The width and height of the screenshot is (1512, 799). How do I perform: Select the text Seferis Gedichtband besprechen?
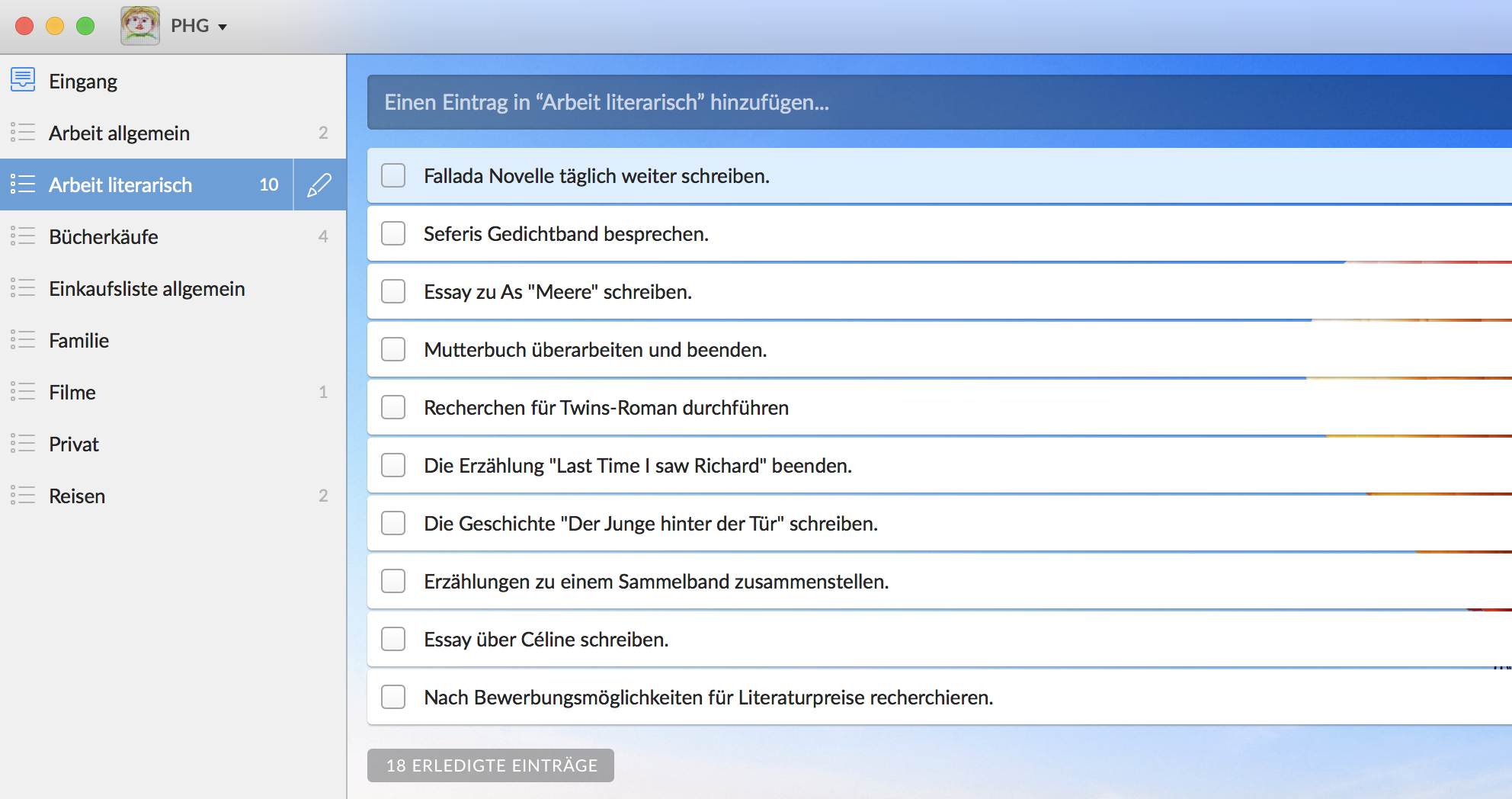(566, 234)
